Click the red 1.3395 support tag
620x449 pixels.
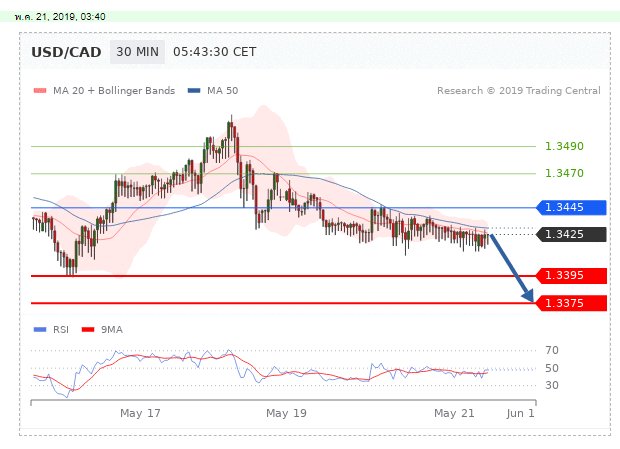tap(571, 275)
